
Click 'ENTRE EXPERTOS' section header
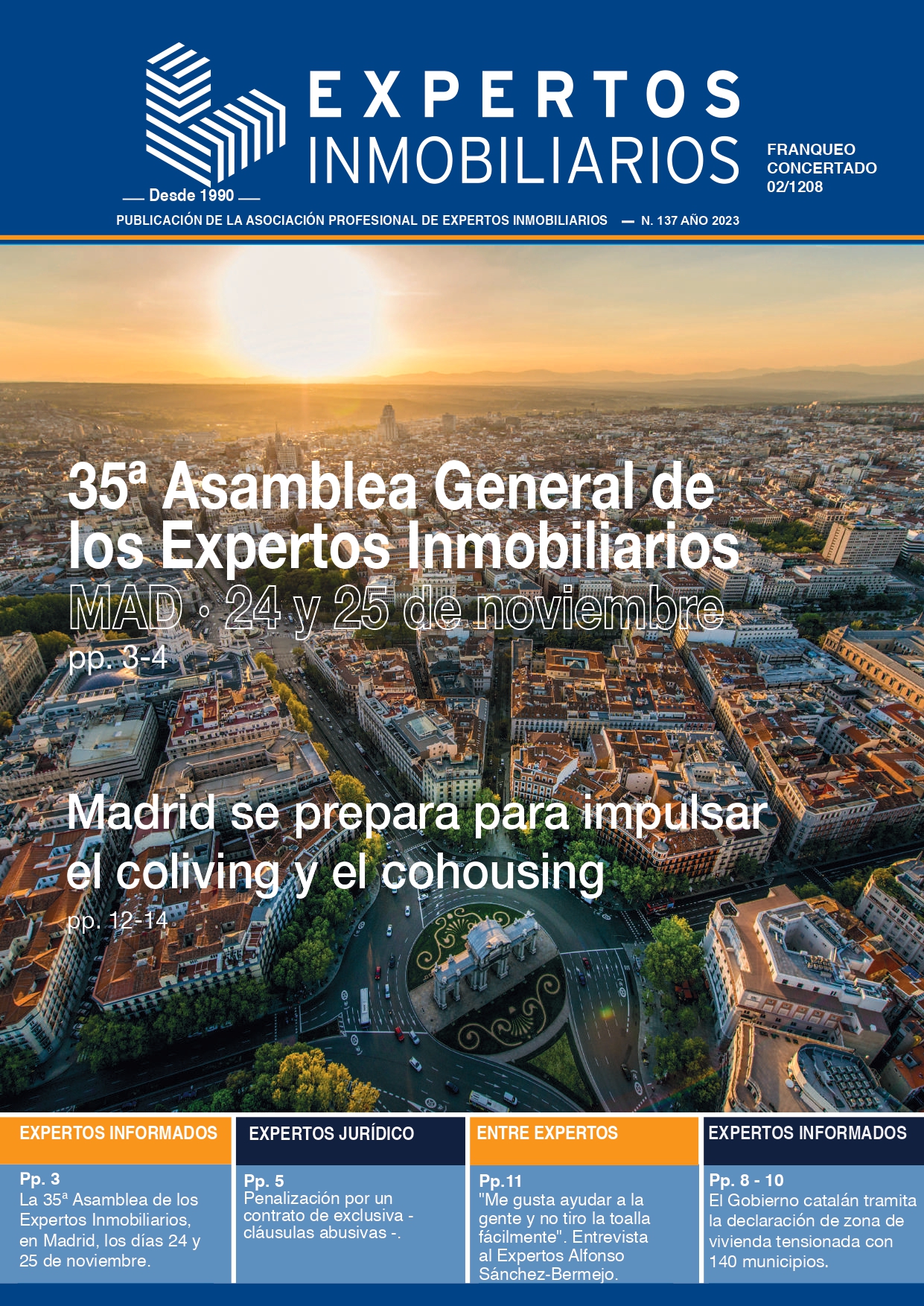[583, 1139]
